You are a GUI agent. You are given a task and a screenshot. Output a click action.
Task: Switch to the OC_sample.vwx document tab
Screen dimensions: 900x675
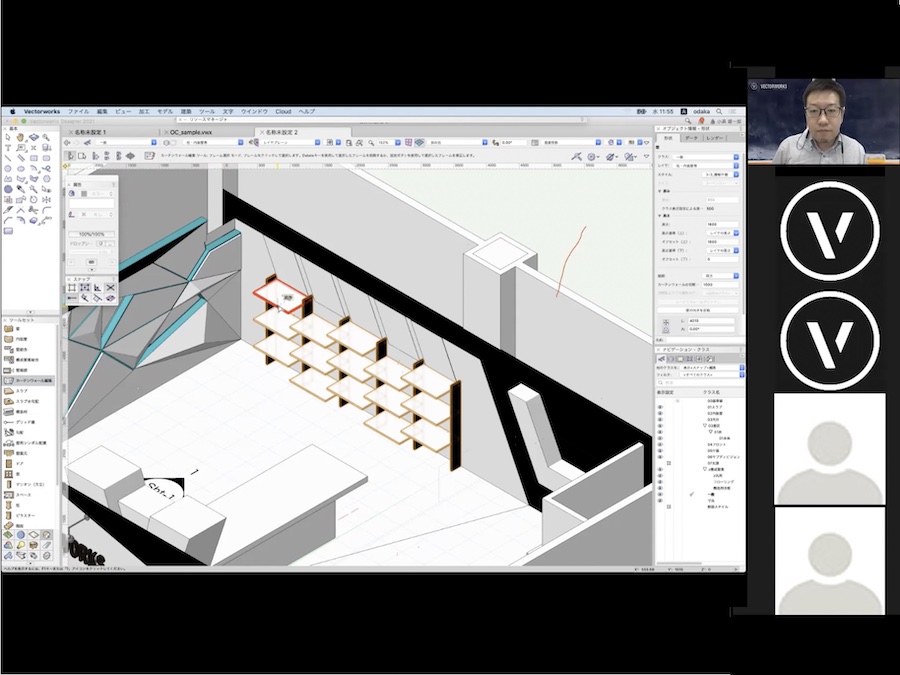click(191, 132)
